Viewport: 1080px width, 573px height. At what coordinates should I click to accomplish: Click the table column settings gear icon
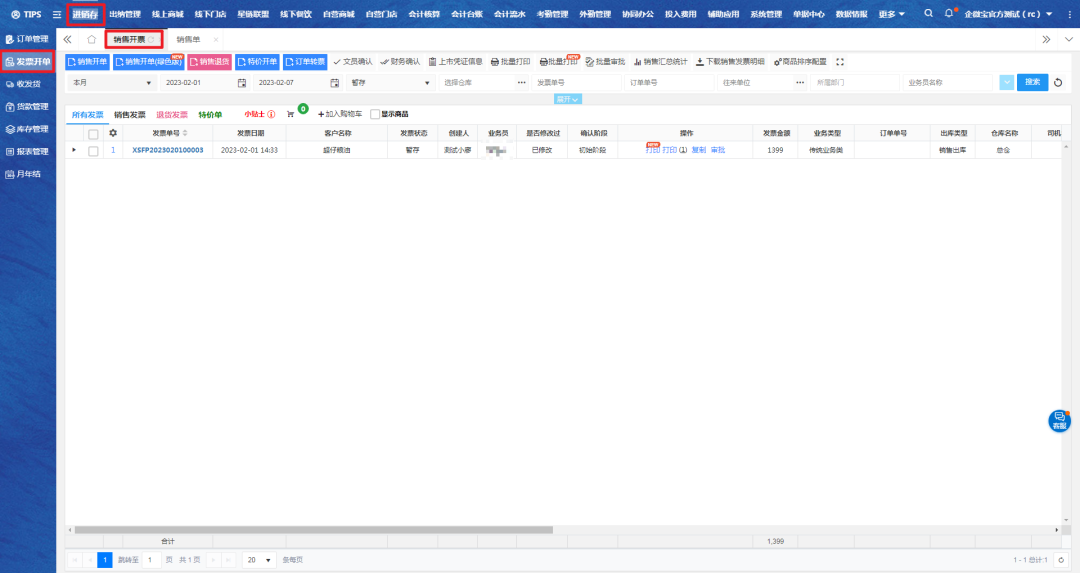click(x=113, y=133)
